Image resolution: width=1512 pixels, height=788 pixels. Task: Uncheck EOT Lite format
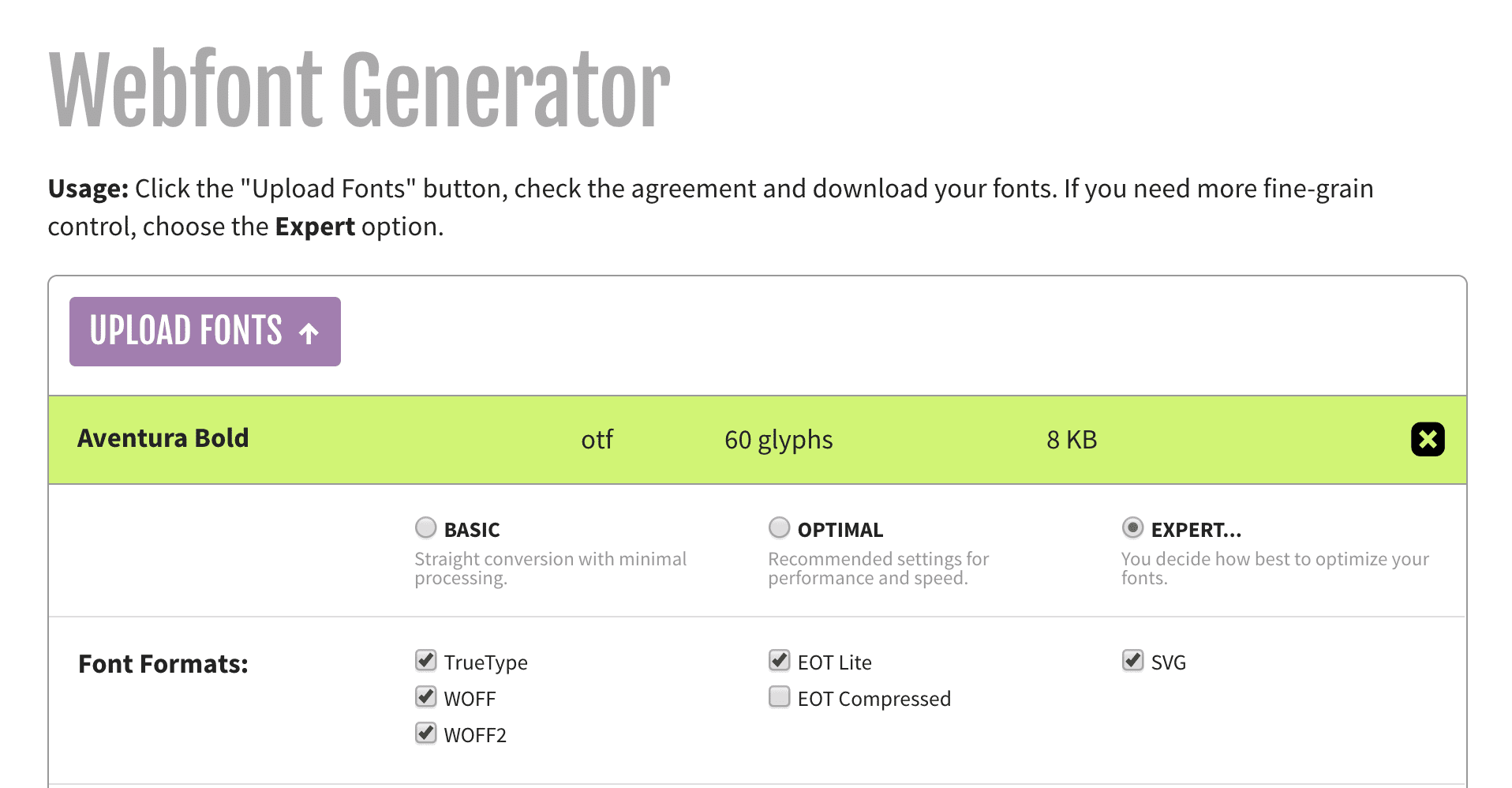point(778,660)
